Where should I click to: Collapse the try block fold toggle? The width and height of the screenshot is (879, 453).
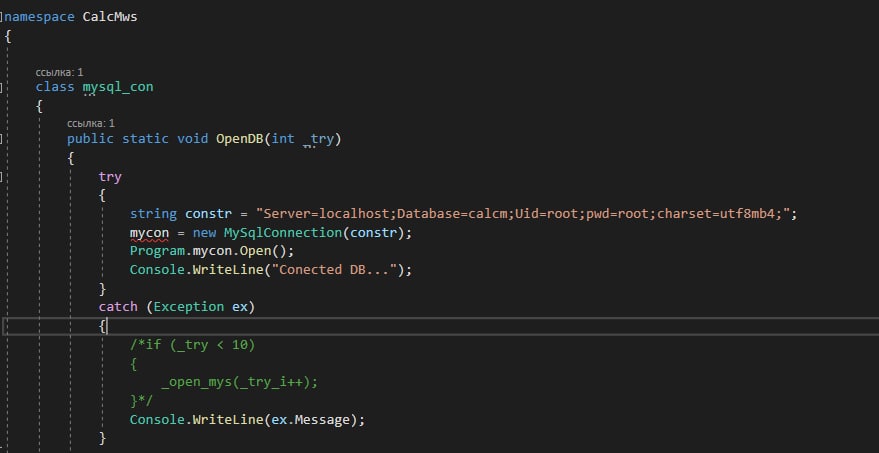[2, 177]
